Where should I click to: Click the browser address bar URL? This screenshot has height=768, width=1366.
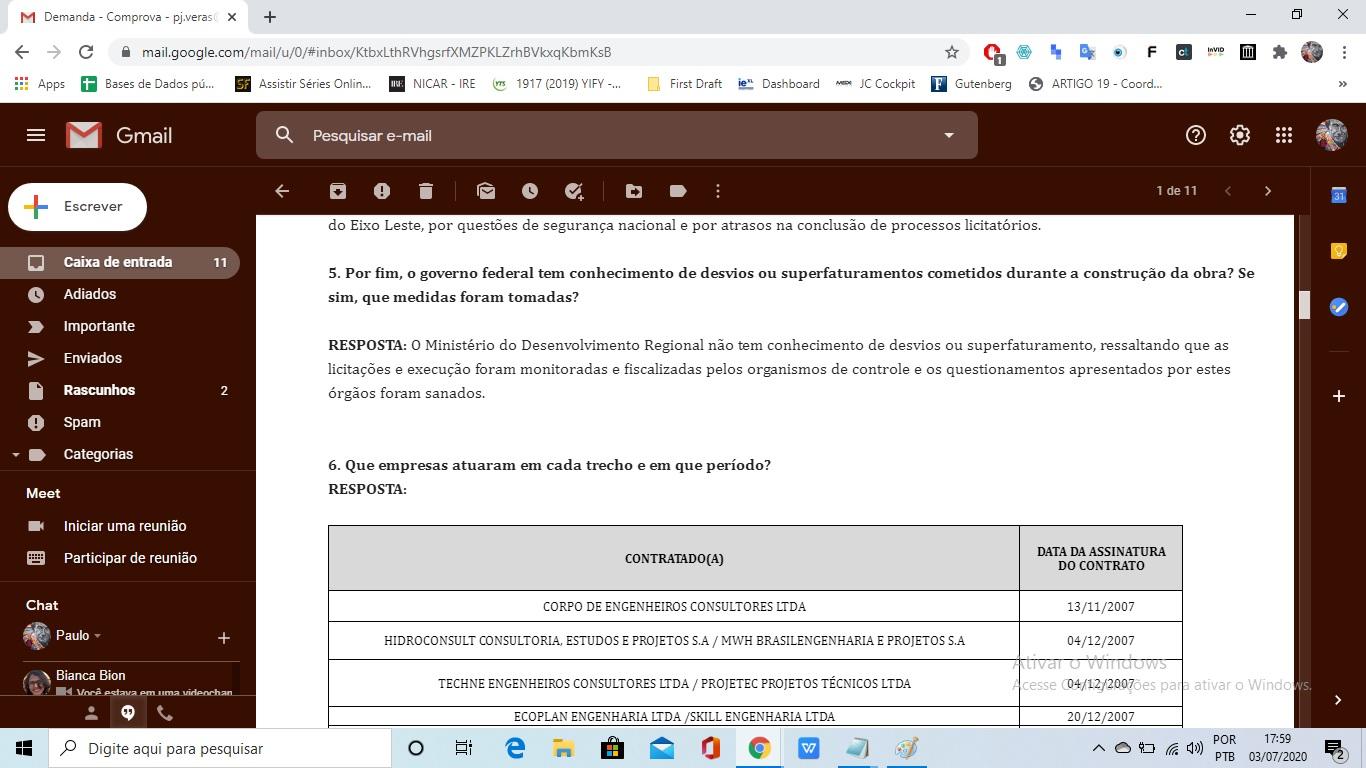(x=376, y=52)
